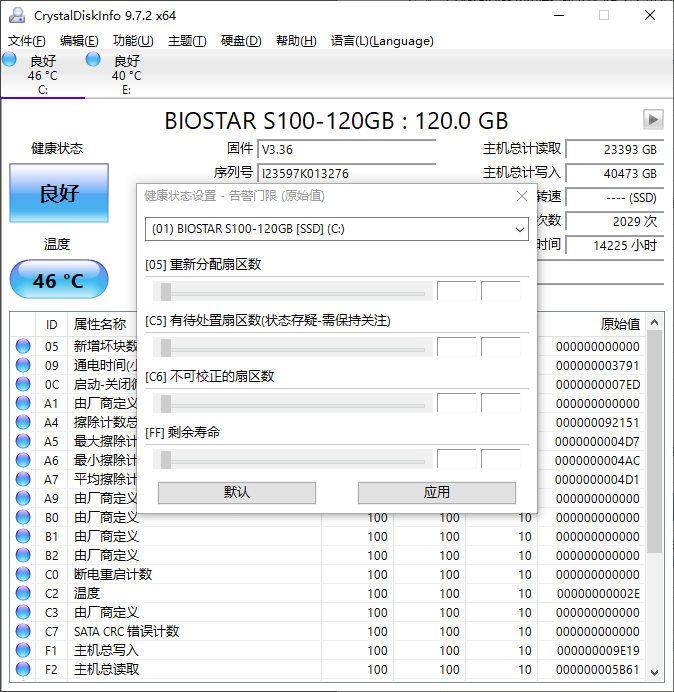Click status orb for C7 SATA CRC row
Image resolution: width=674 pixels, height=692 pixels.
click(23, 631)
